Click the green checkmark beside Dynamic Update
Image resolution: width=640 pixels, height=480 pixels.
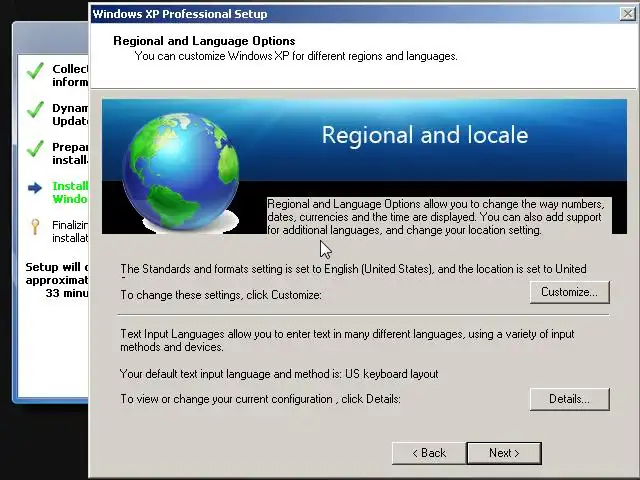click(x=35, y=109)
